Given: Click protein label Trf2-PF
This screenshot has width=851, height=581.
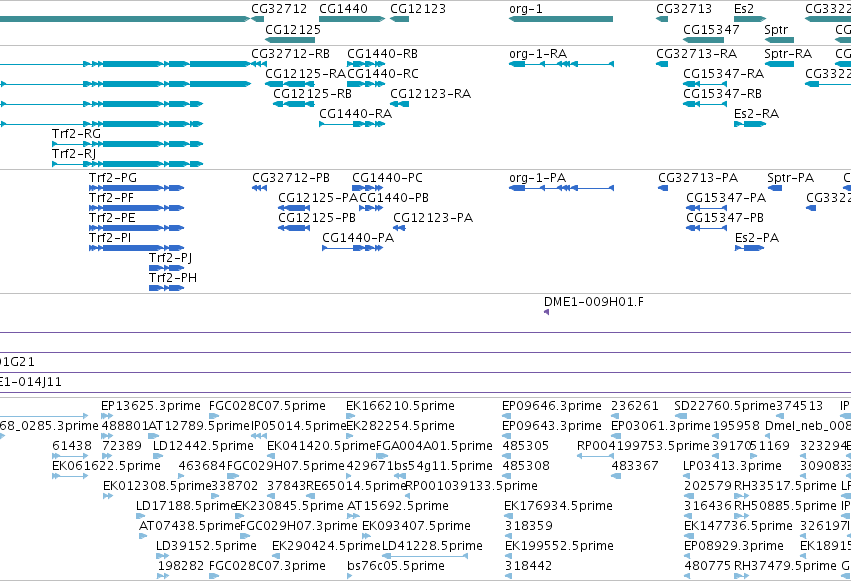Looking at the screenshot, I should [x=111, y=198].
